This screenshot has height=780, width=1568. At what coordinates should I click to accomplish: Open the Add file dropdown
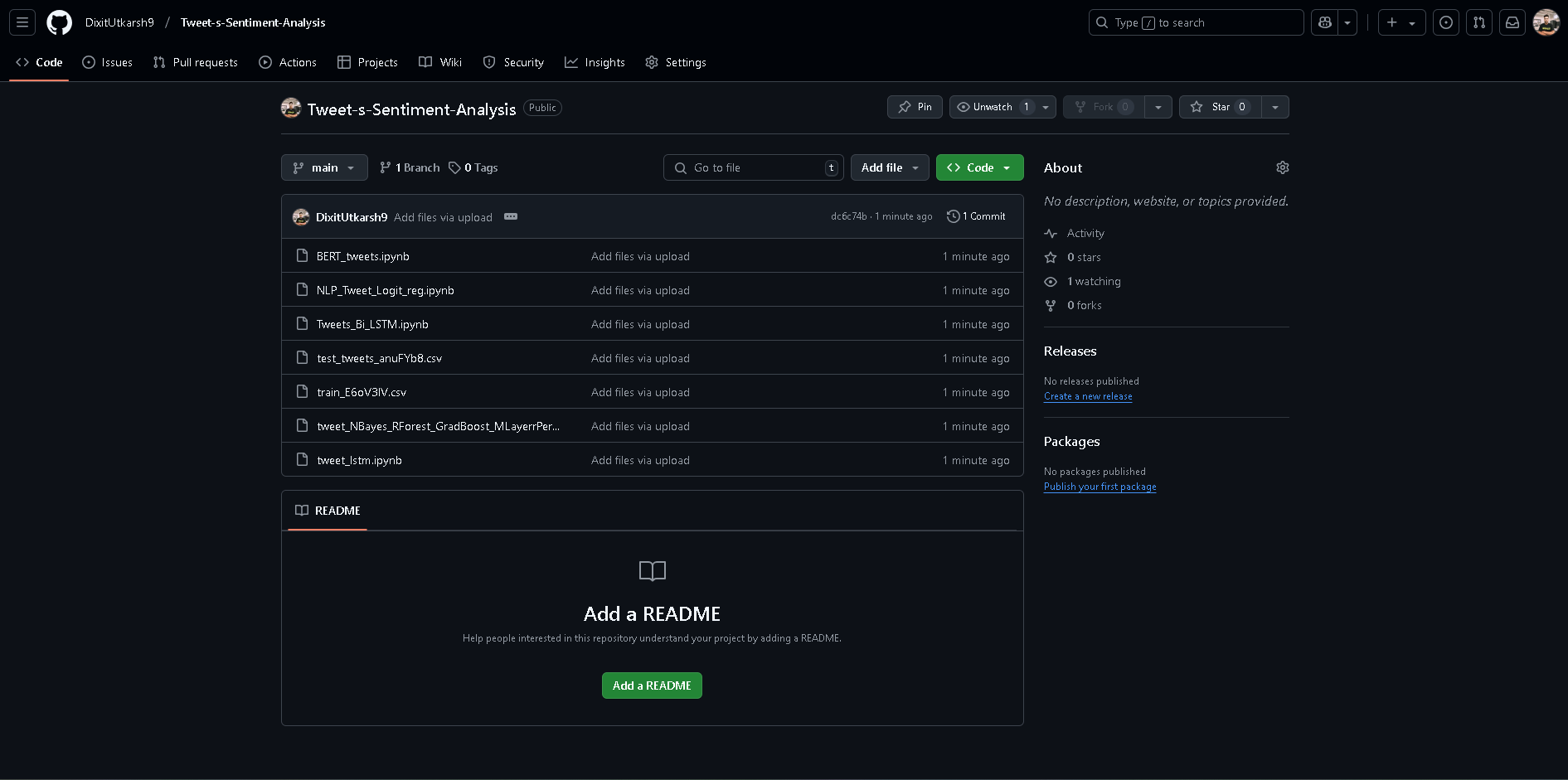click(x=890, y=167)
